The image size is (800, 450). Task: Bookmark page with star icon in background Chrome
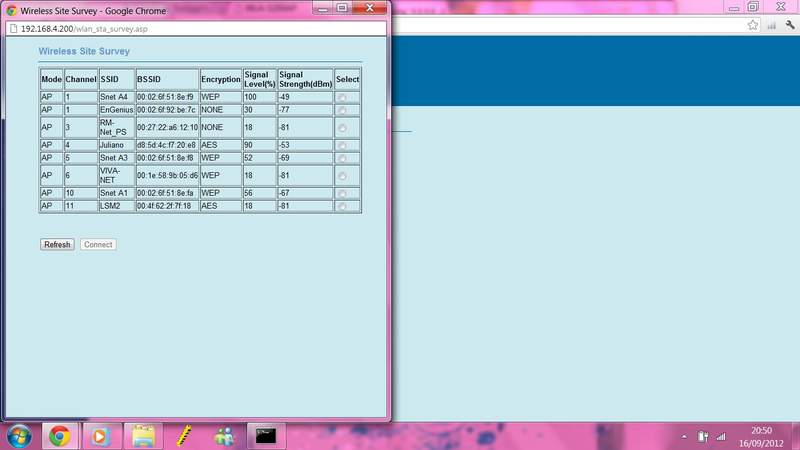pyautogui.click(x=753, y=25)
